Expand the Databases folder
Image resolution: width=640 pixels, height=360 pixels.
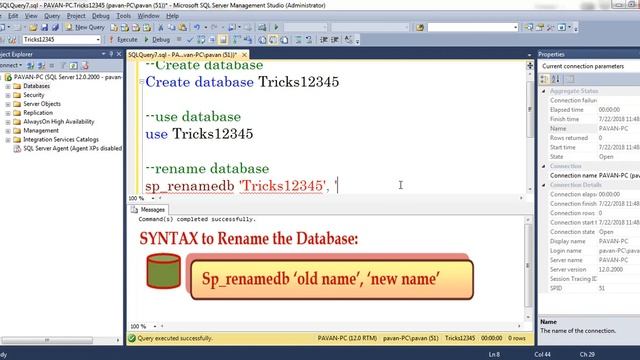8,86
